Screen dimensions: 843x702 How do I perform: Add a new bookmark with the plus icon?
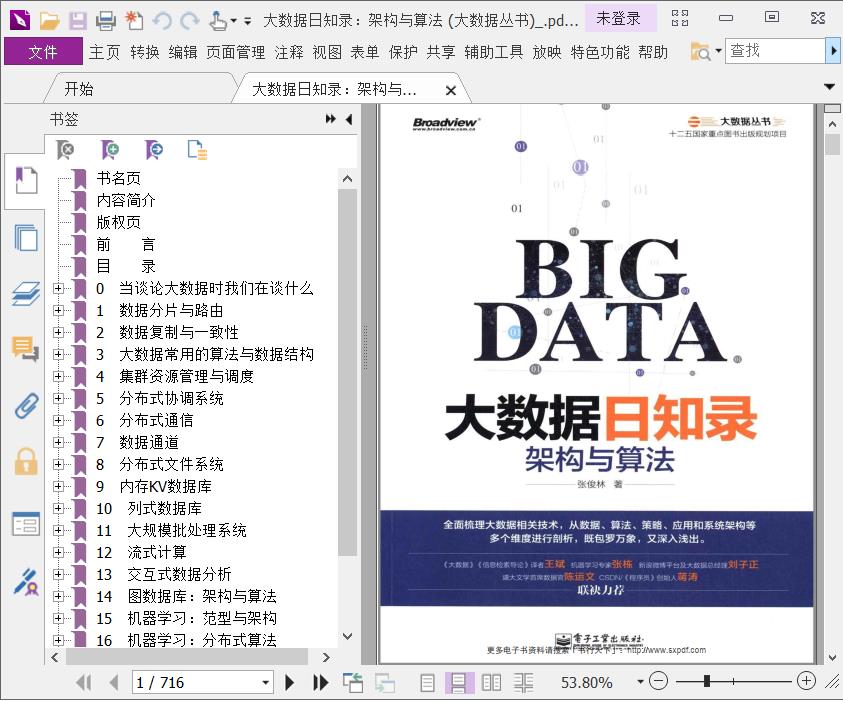tap(110, 150)
